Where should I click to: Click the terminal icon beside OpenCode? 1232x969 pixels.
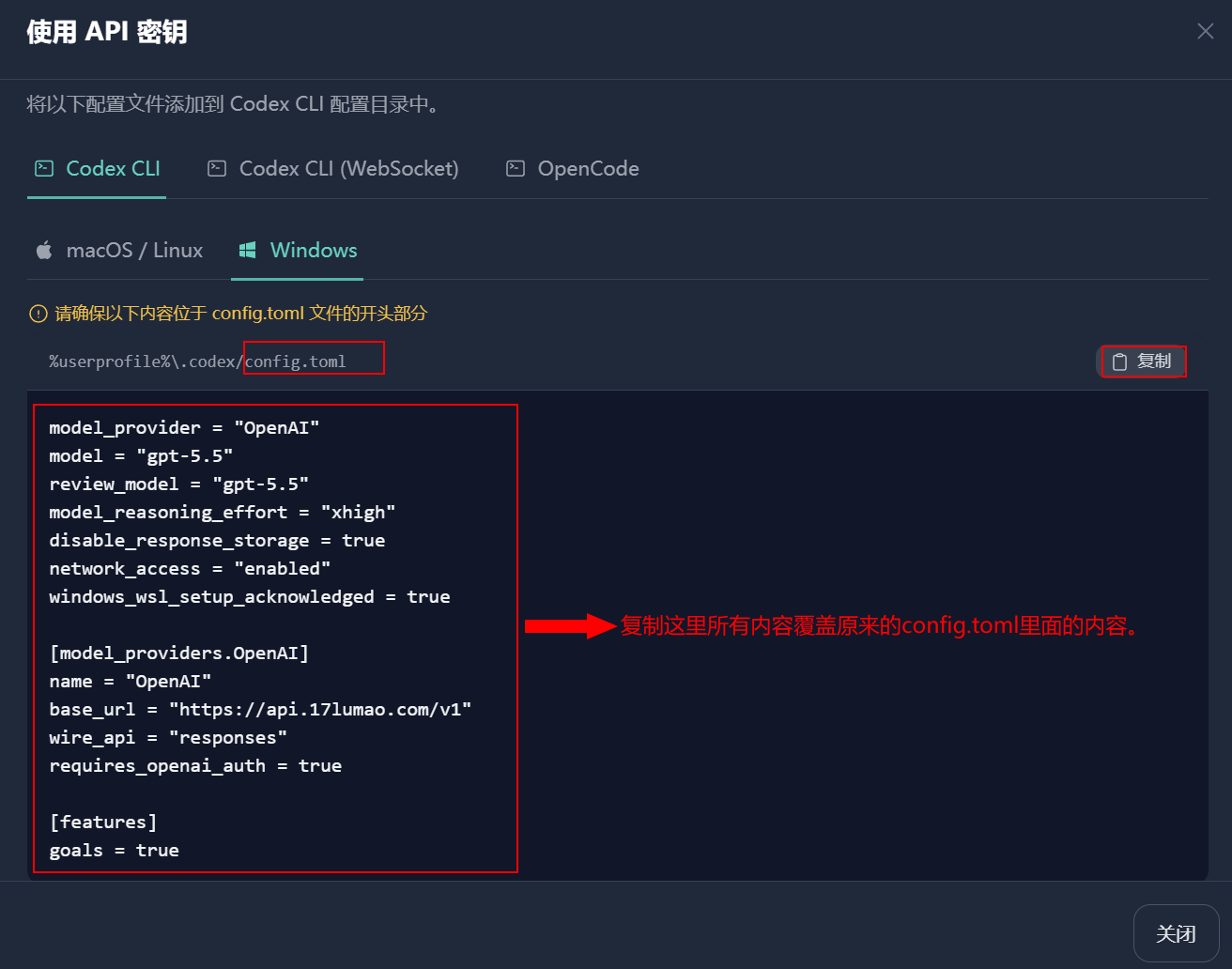point(516,169)
